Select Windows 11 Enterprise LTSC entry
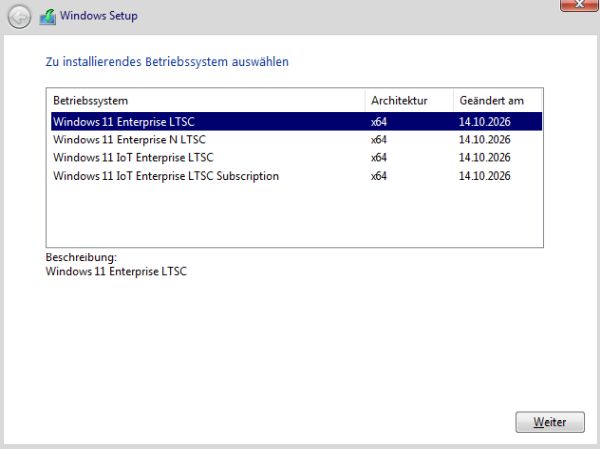The image size is (600, 449). [297, 122]
